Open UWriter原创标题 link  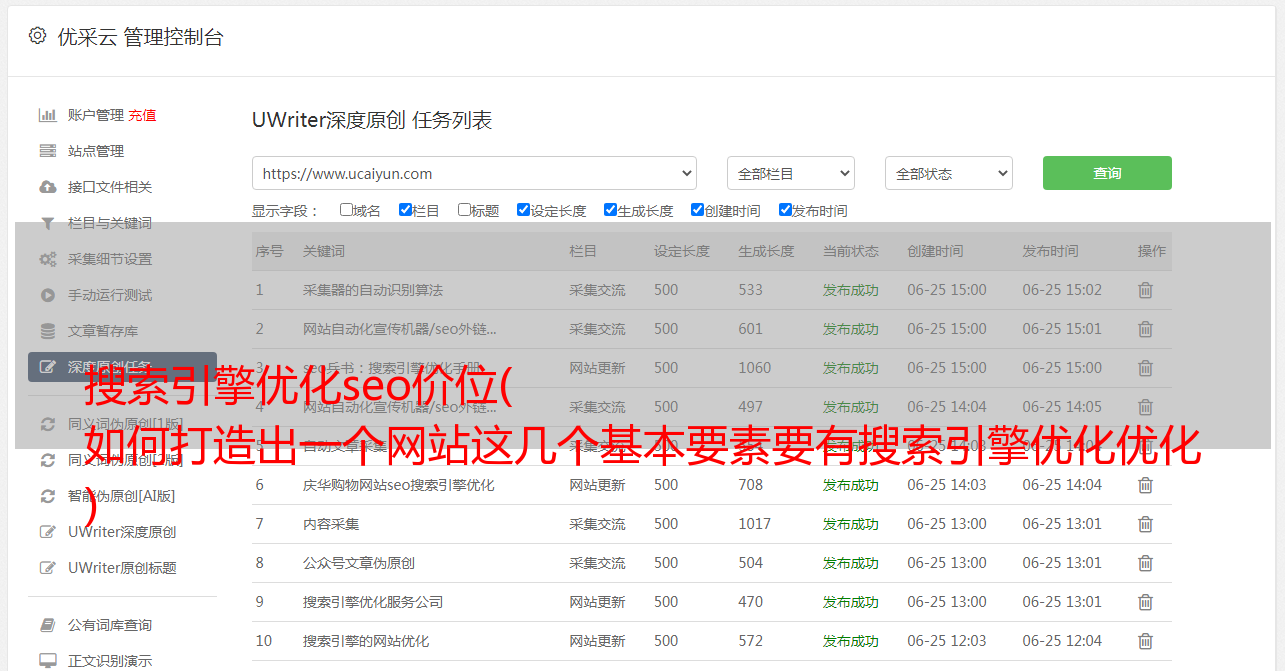[122, 568]
